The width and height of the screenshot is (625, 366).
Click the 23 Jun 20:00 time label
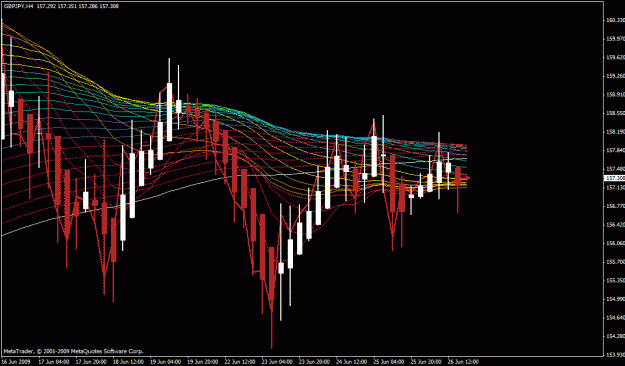click(315, 362)
